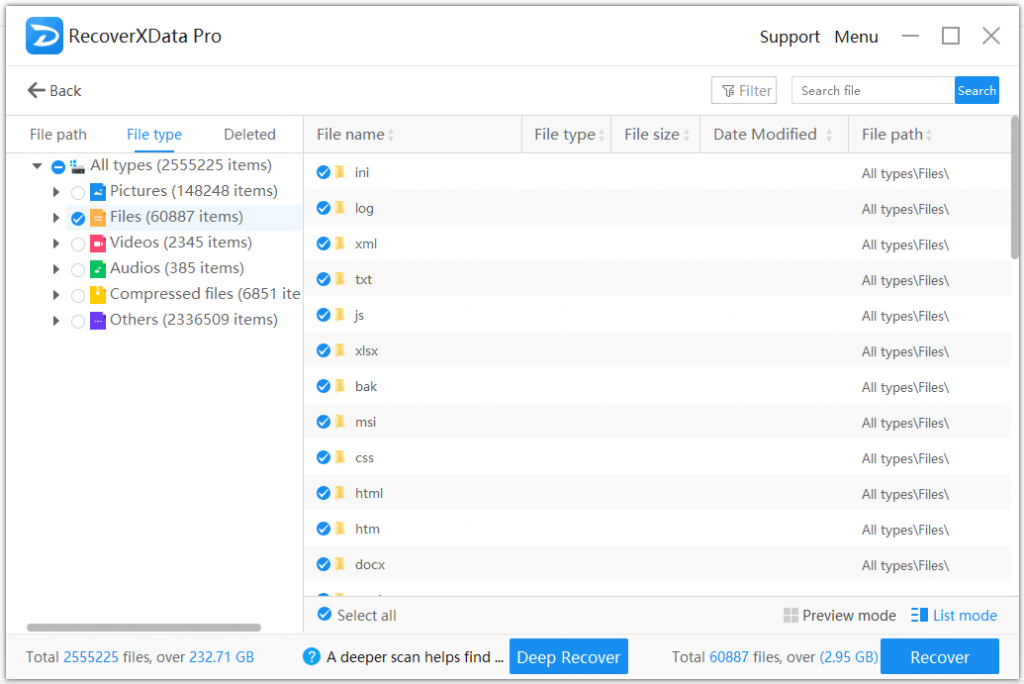Click the bak folder icon
The height and width of the screenshot is (684, 1024).
tap(340, 385)
